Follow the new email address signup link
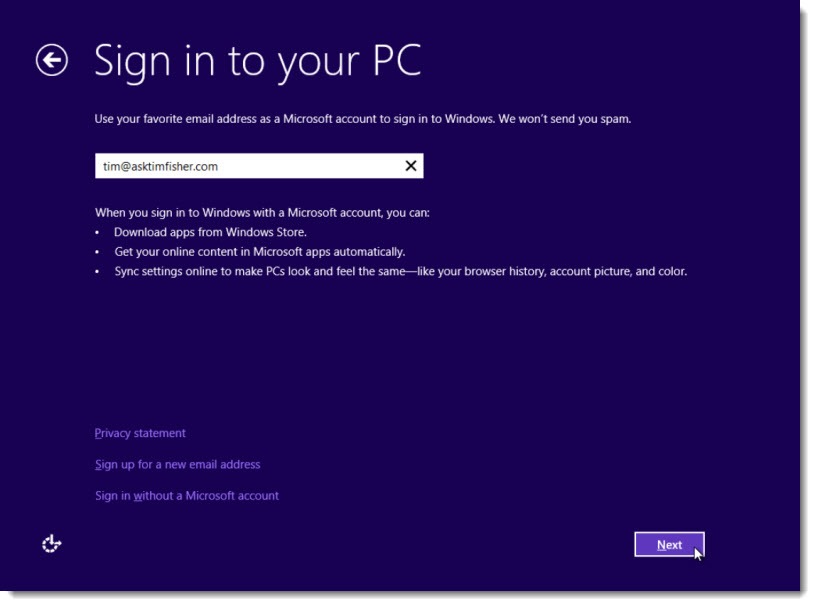The image size is (815, 606). 176,464
